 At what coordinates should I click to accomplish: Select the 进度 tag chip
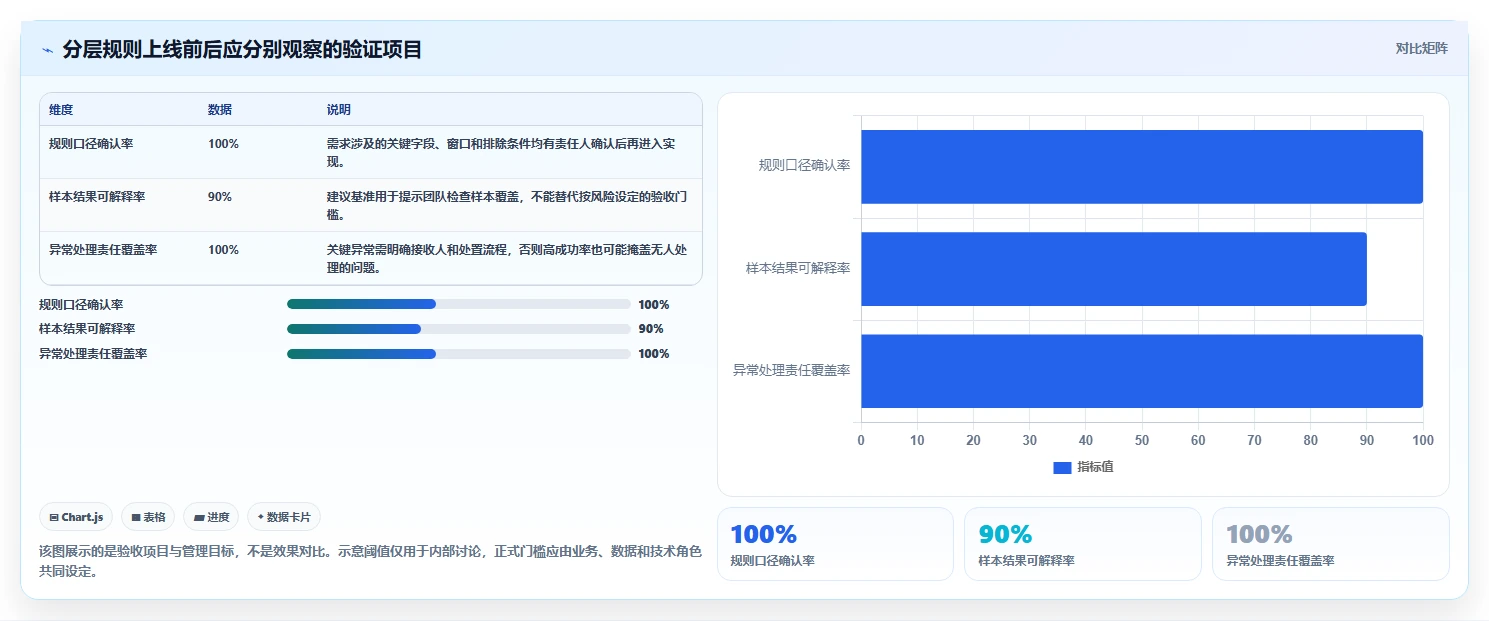pyautogui.click(x=211, y=517)
